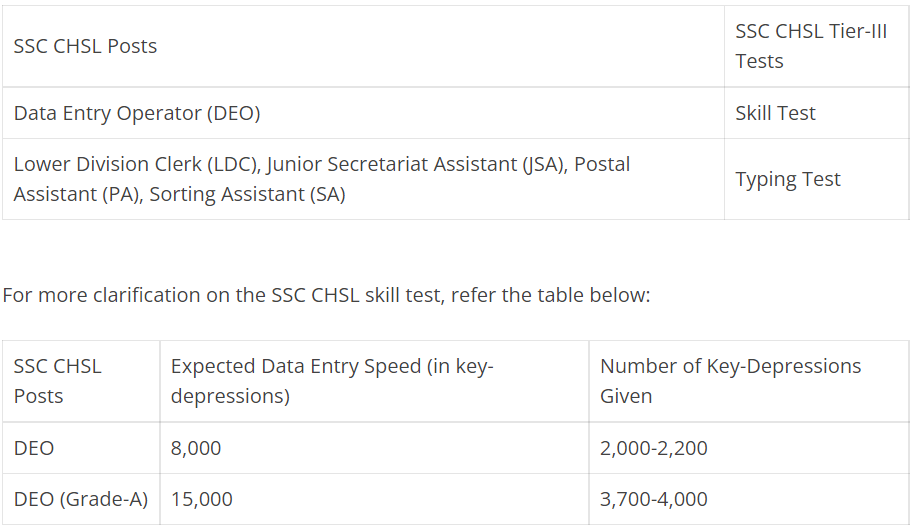Click the 'Number of Key-Depressions Given' header

(x=731, y=381)
